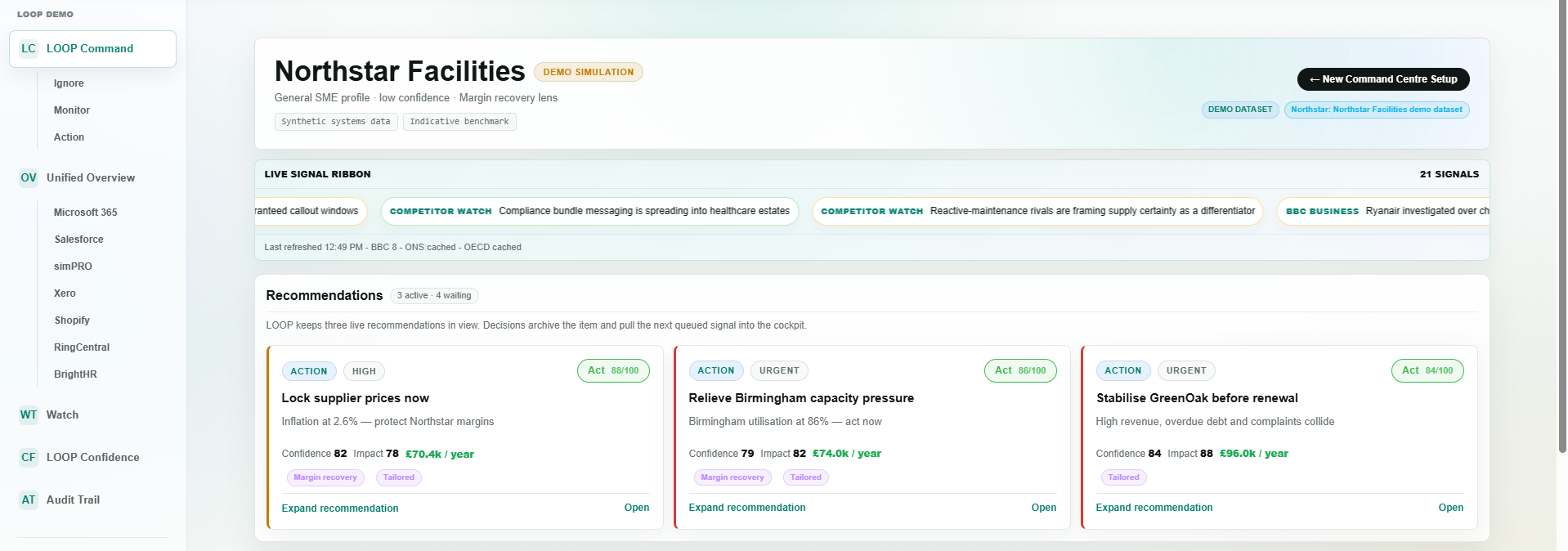
Task: Click the WT Watch icon badge
Action: click(x=29, y=414)
